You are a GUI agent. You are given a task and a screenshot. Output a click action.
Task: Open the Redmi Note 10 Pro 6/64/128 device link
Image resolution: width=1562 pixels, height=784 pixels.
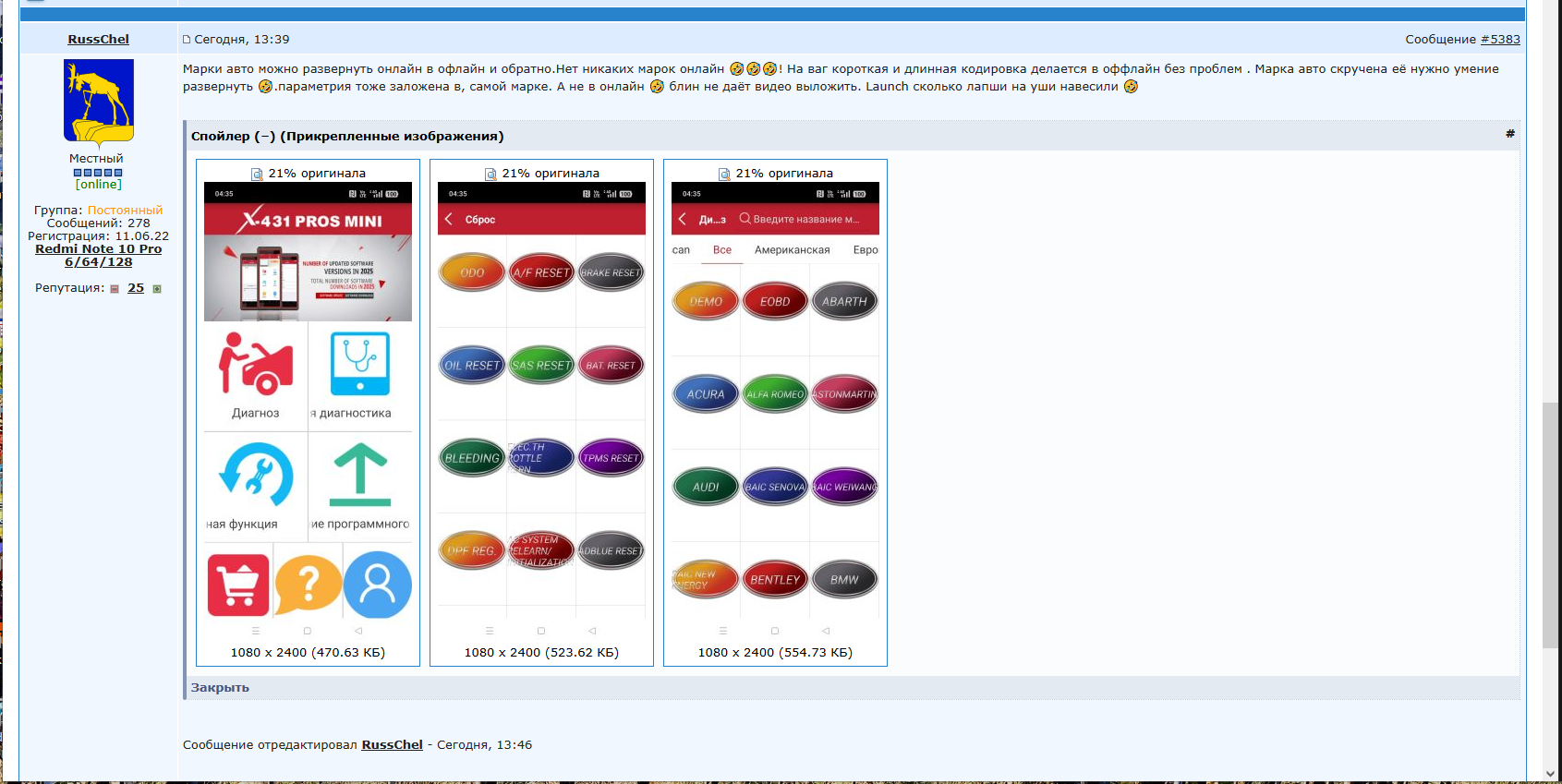(x=99, y=256)
